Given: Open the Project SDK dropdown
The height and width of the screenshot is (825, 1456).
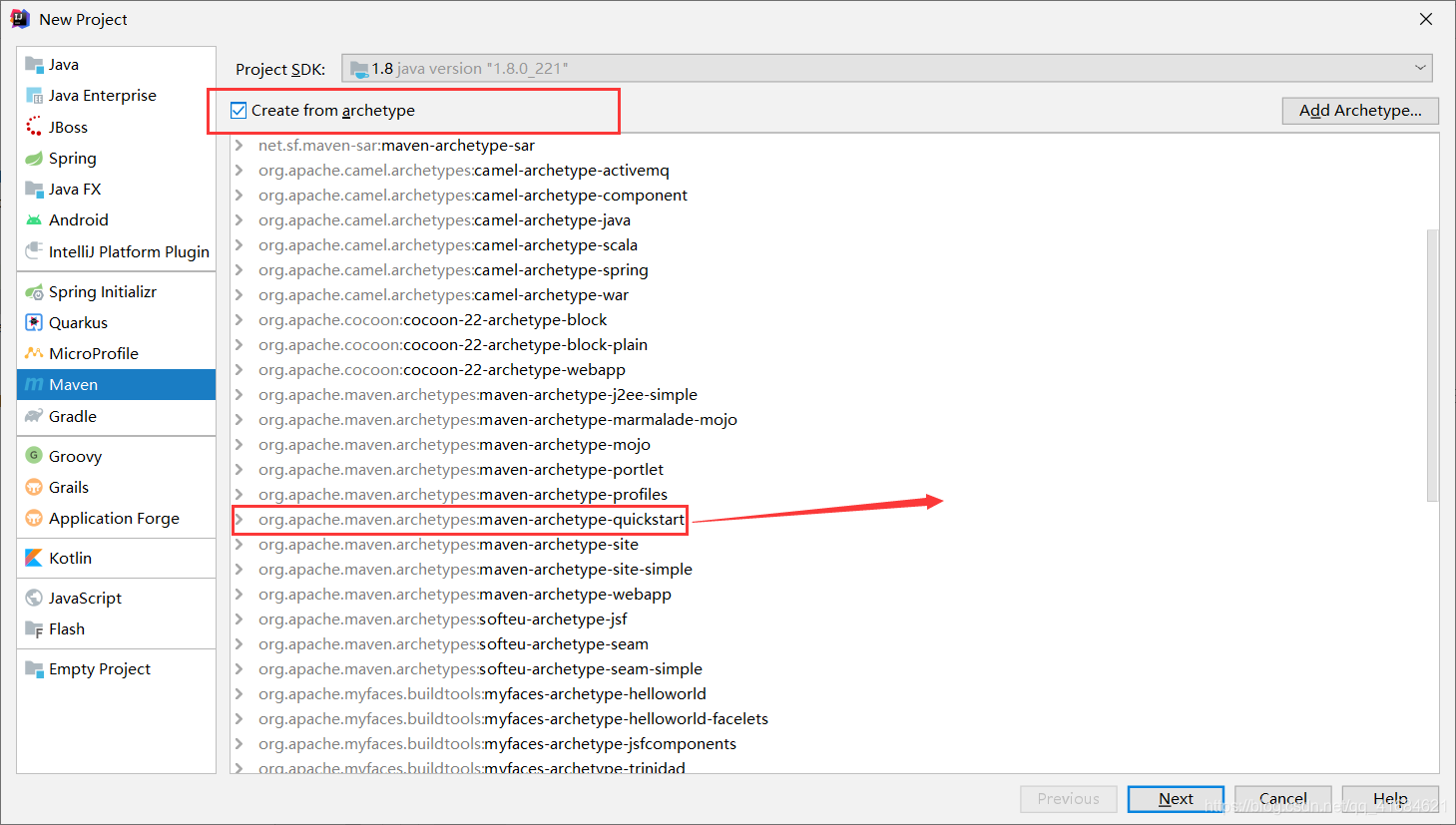Looking at the screenshot, I should pos(887,68).
